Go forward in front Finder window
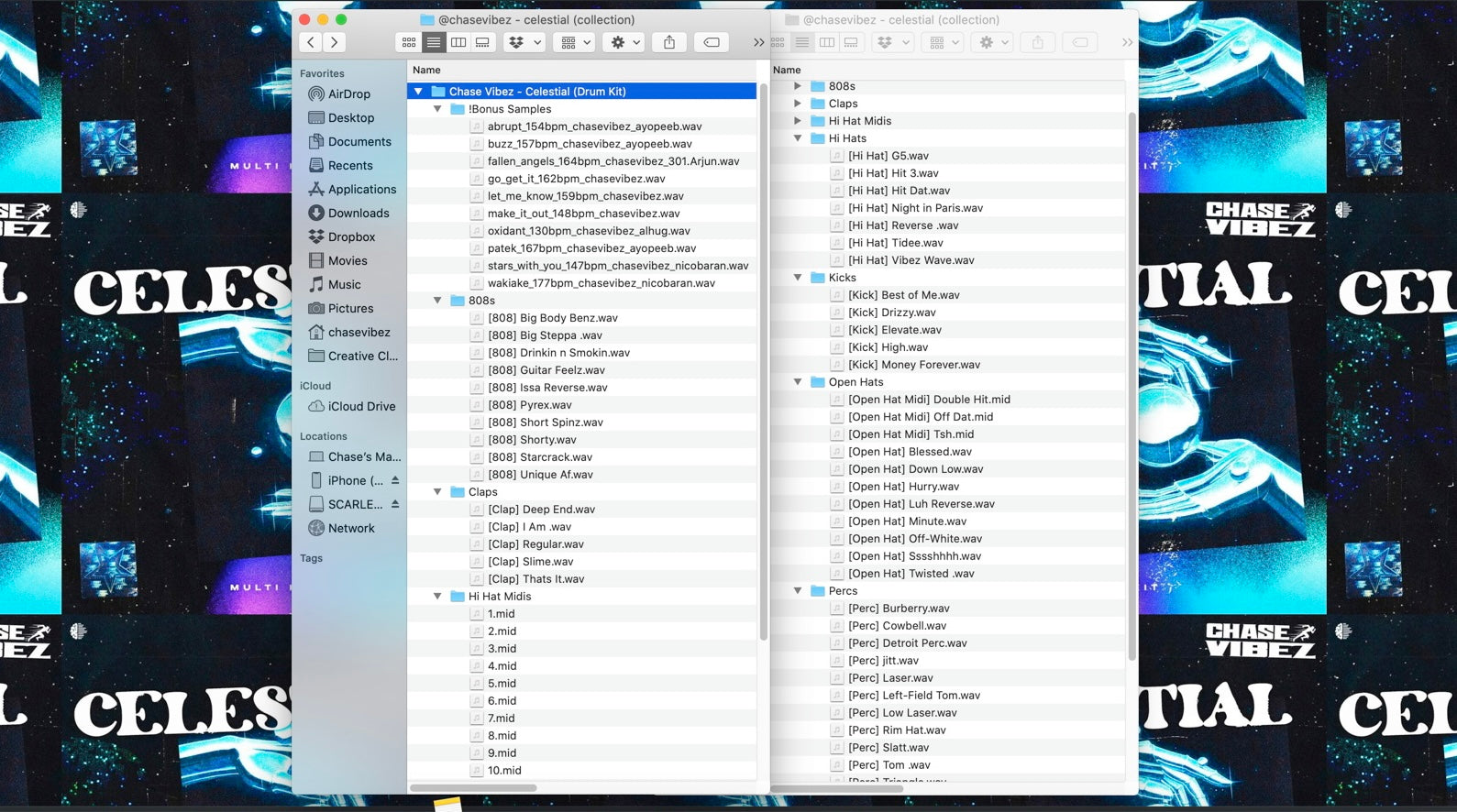The width and height of the screenshot is (1457, 812). (x=335, y=42)
